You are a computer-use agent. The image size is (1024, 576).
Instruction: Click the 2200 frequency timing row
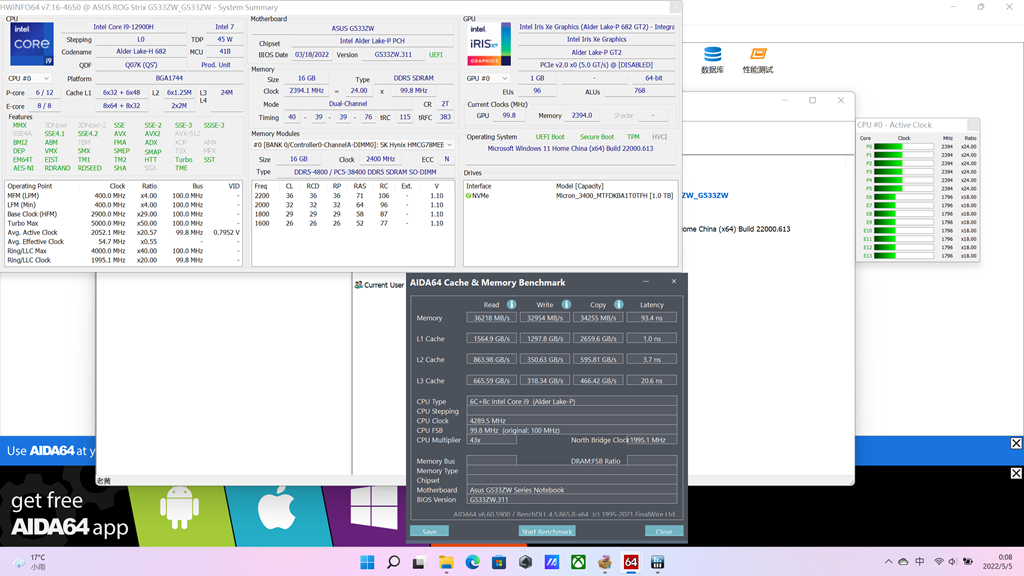click(353, 196)
